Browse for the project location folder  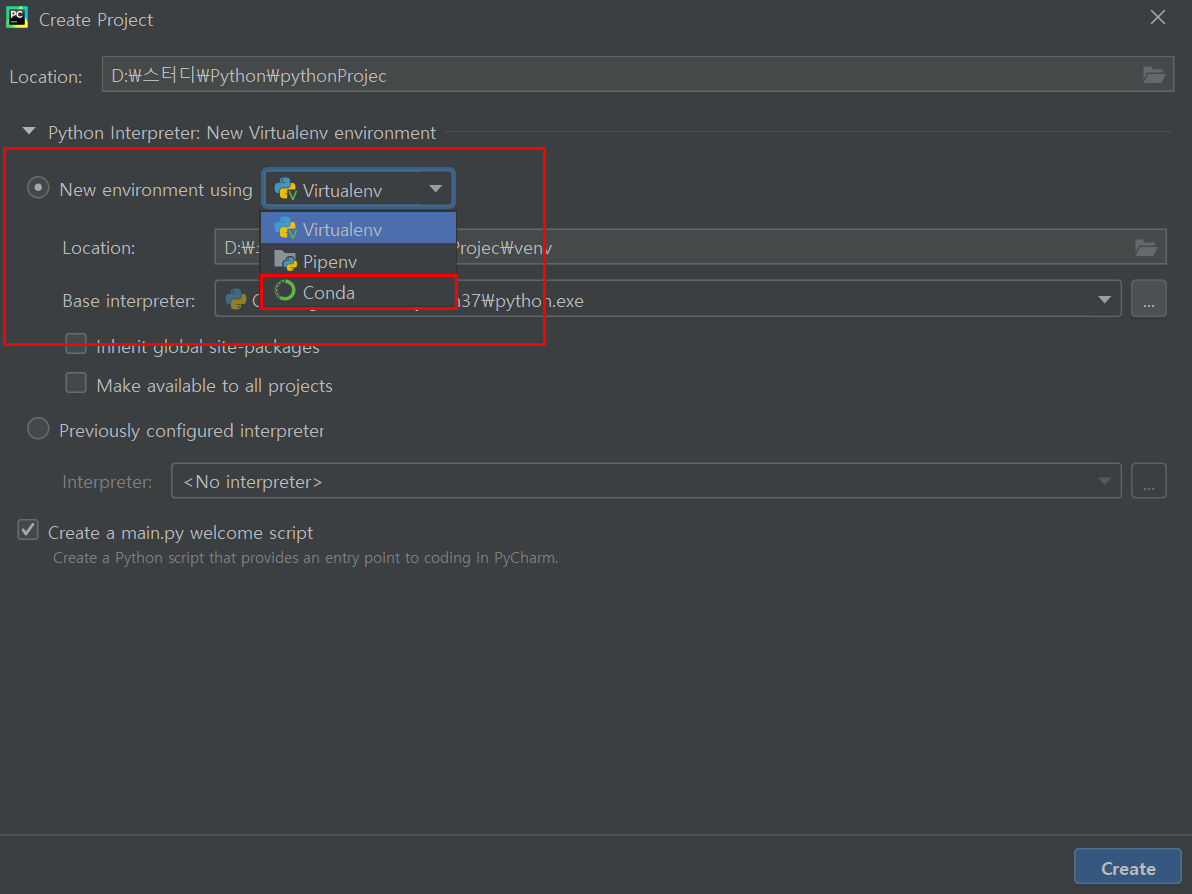[x=1153, y=74]
